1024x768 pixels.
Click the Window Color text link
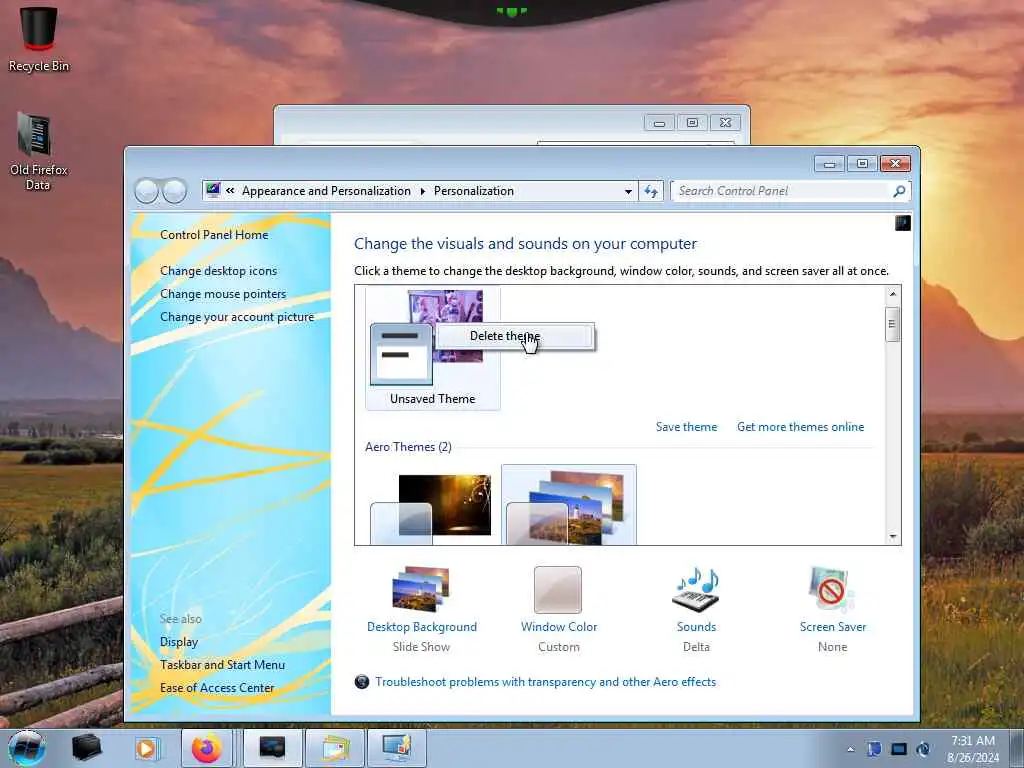558,627
